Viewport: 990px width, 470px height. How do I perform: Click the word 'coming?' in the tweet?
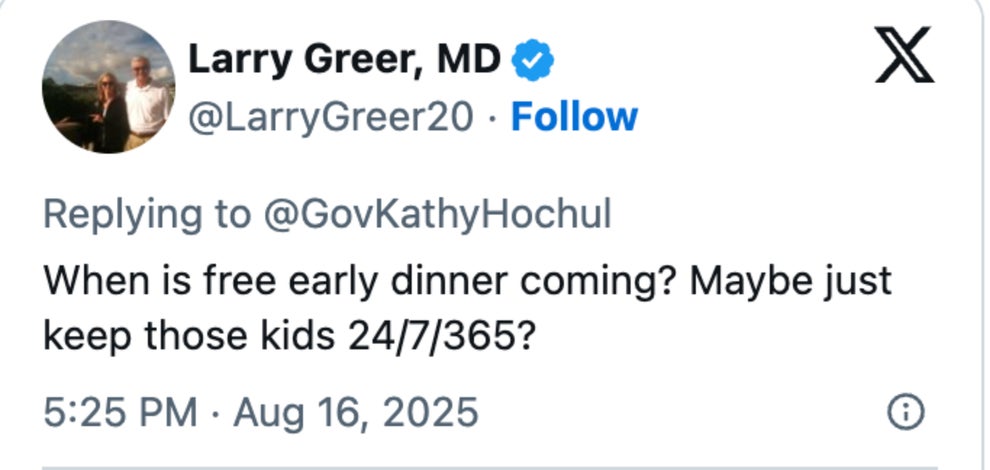(614, 282)
